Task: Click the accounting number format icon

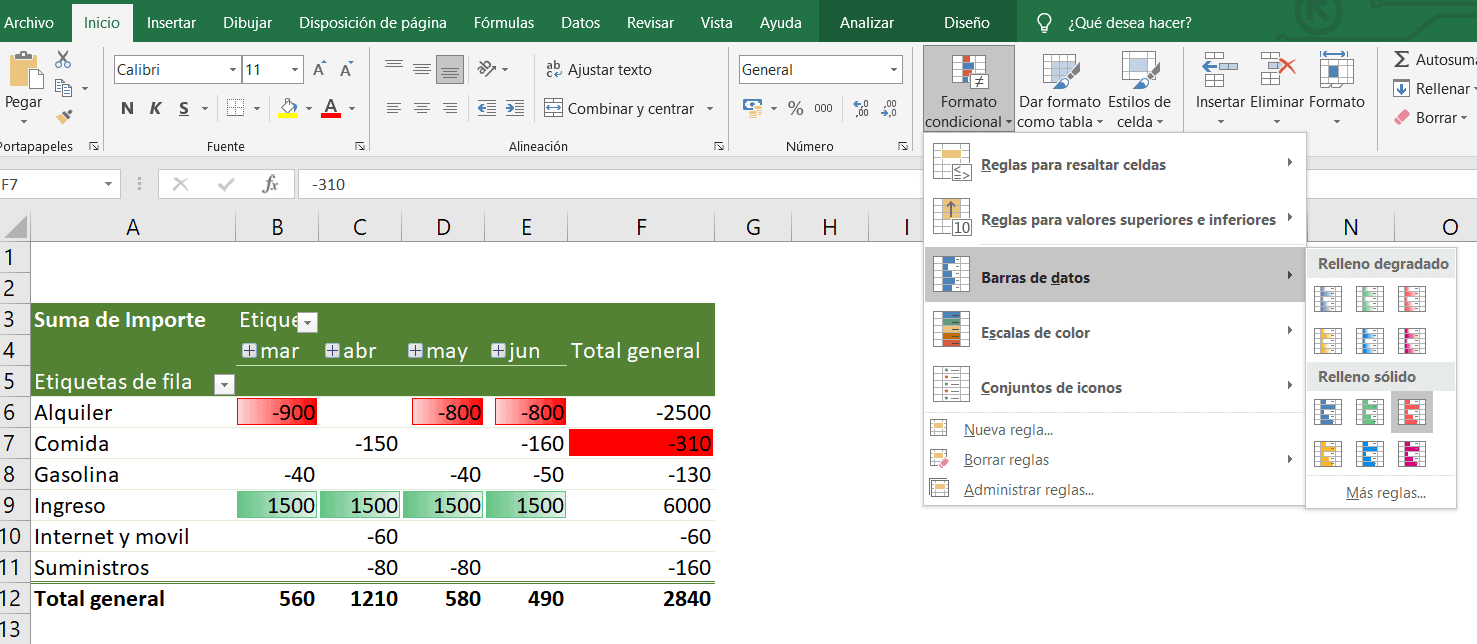Action: coord(753,108)
